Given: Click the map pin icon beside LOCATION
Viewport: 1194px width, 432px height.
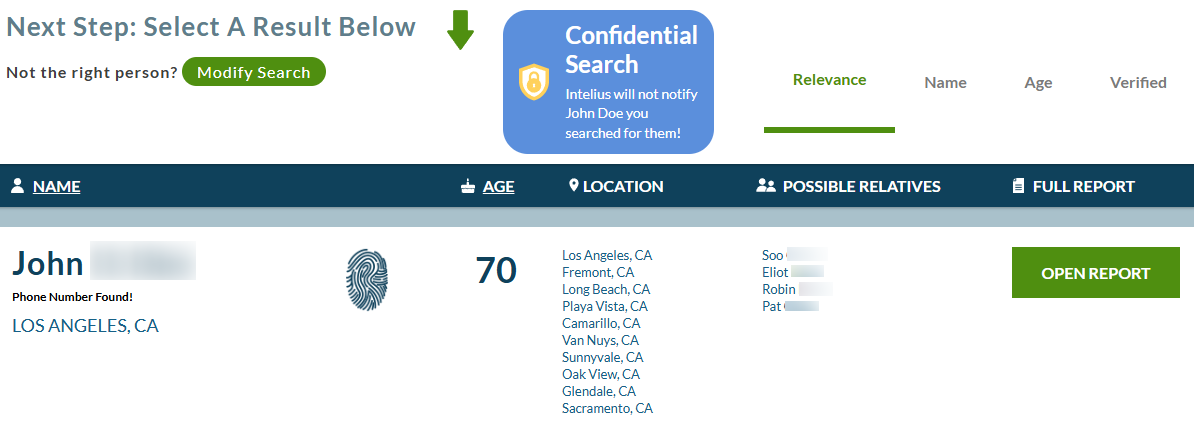Looking at the screenshot, I should point(574,186).
